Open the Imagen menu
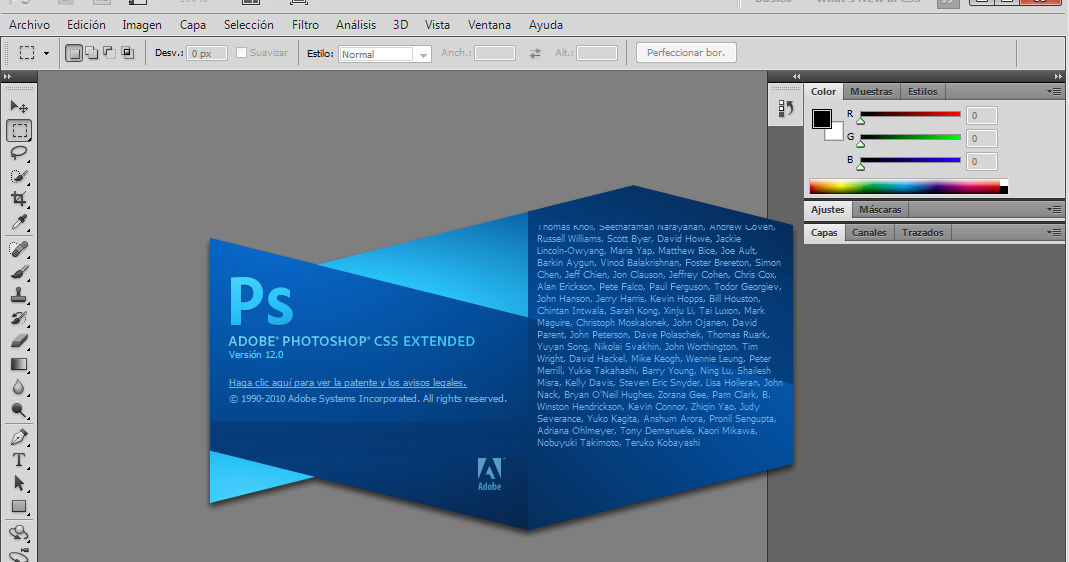The width and height of the screenshot is (1069, 562). pos(142,25)
